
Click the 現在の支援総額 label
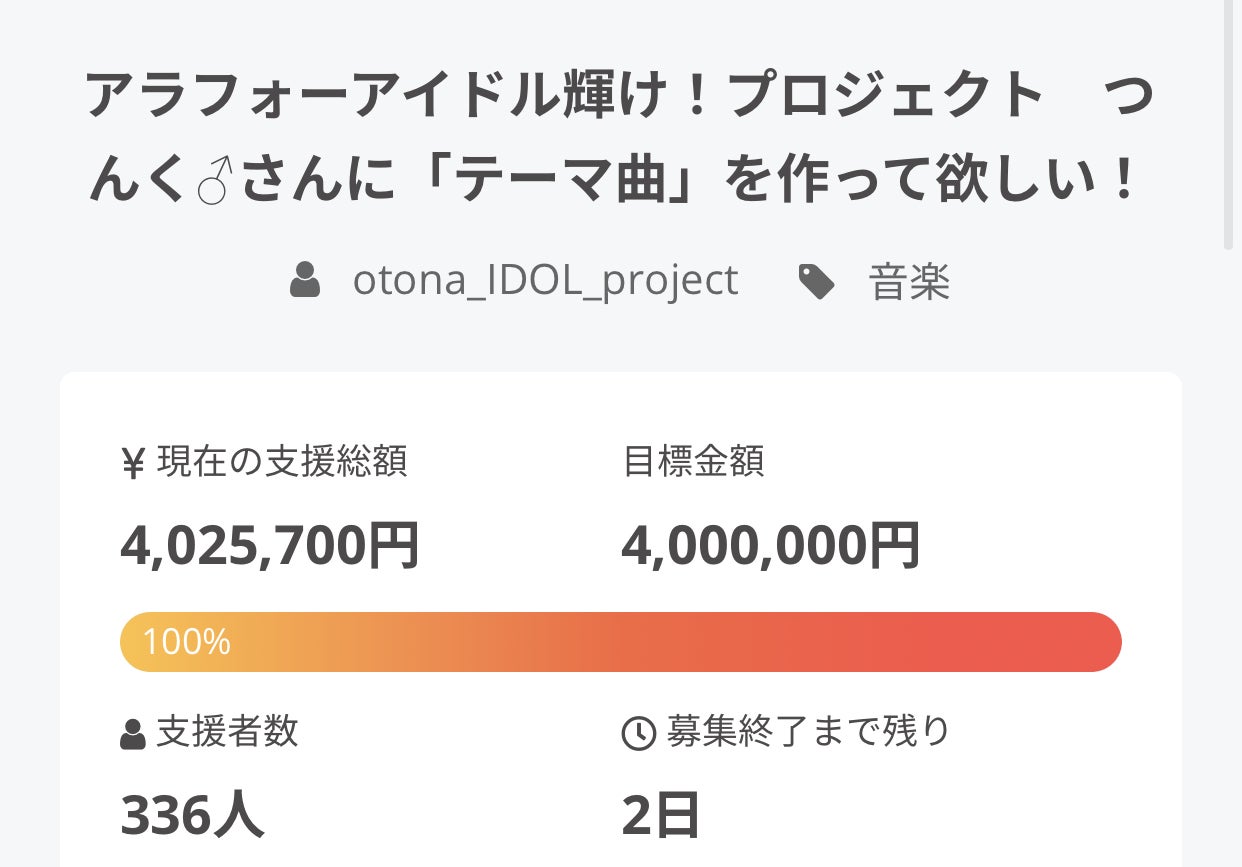tap(282, 462)
